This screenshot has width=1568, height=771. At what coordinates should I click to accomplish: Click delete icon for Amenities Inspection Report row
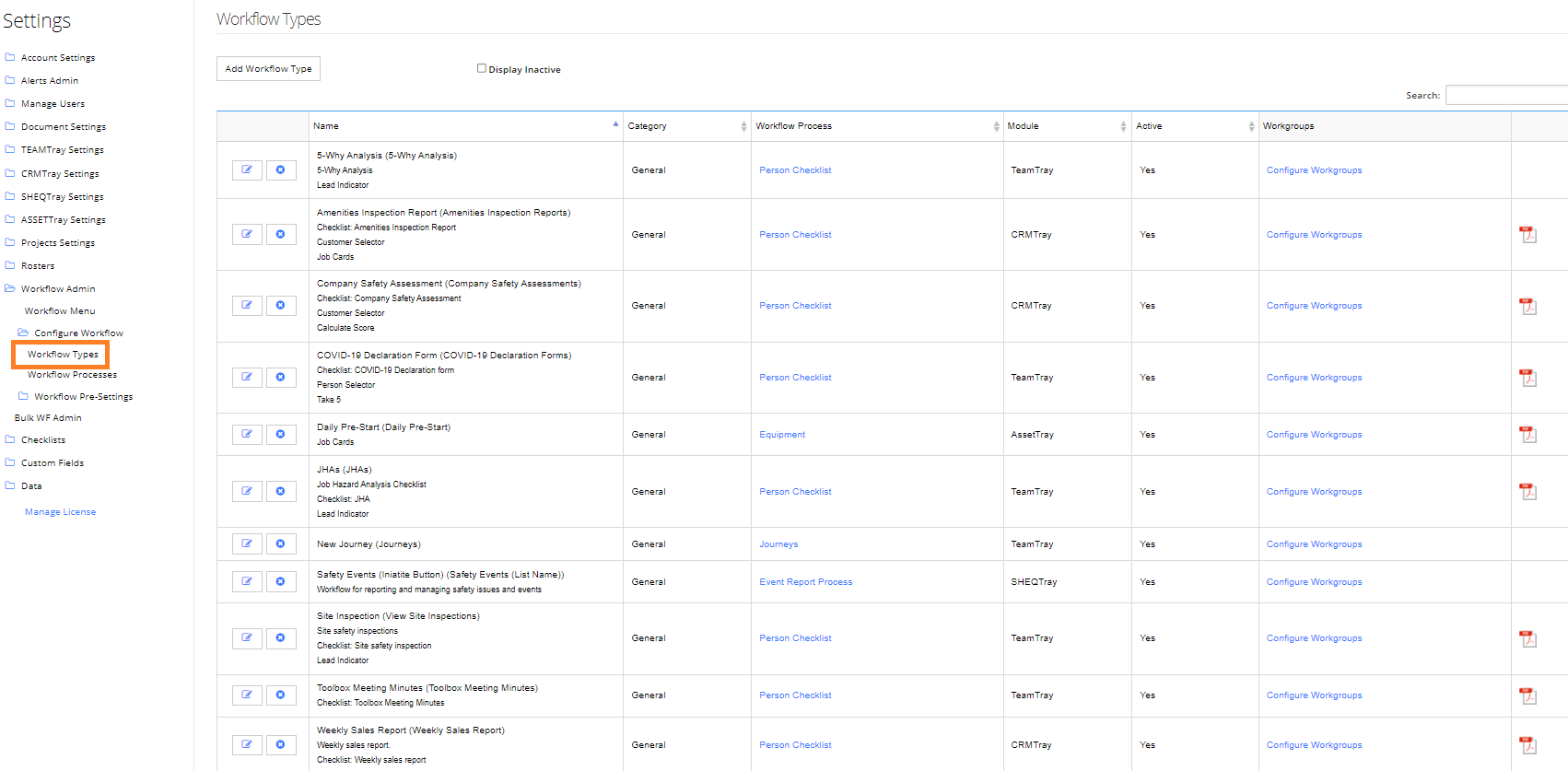281,235
